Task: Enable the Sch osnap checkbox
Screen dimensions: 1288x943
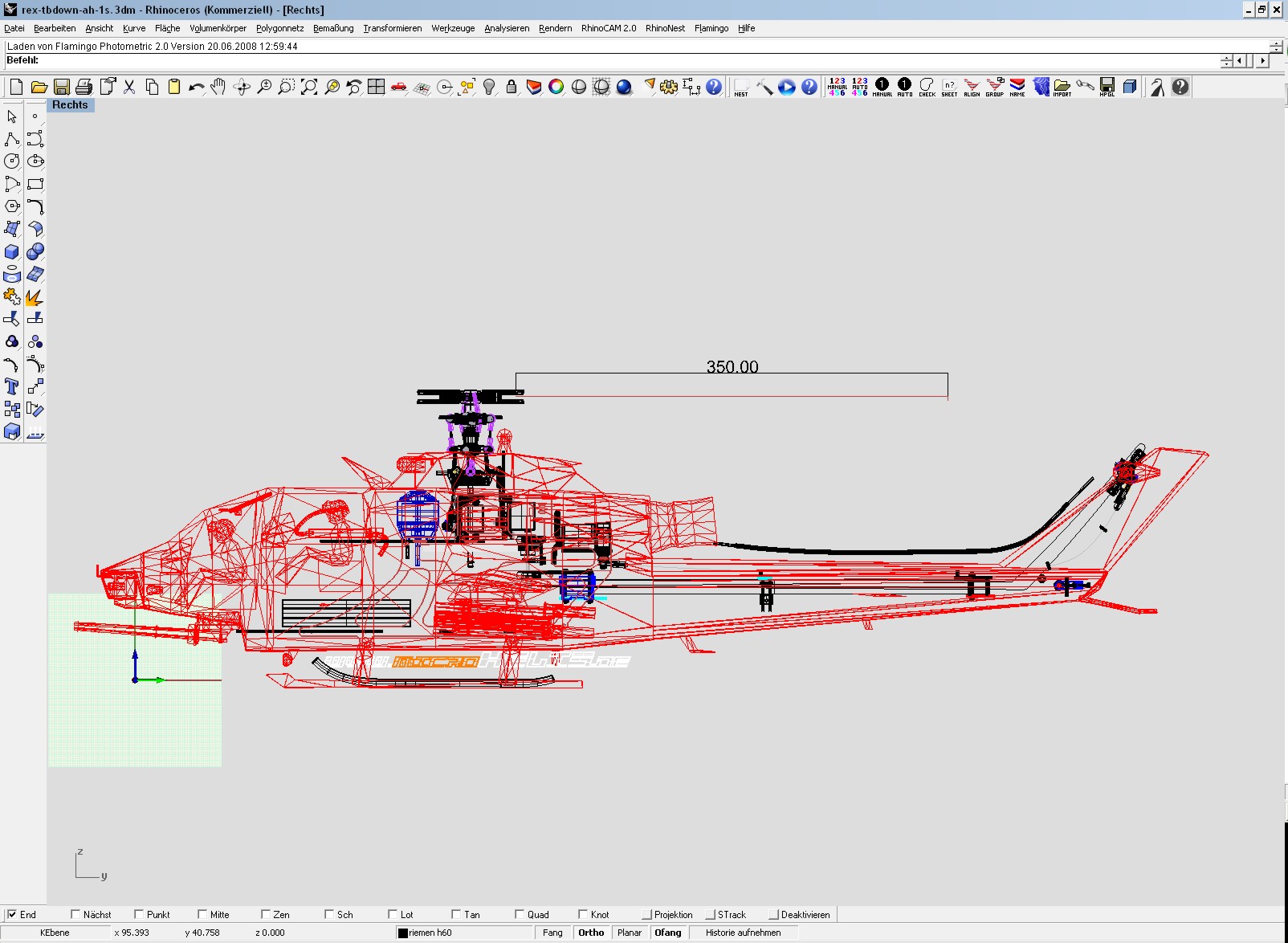Action: point(329,914)
